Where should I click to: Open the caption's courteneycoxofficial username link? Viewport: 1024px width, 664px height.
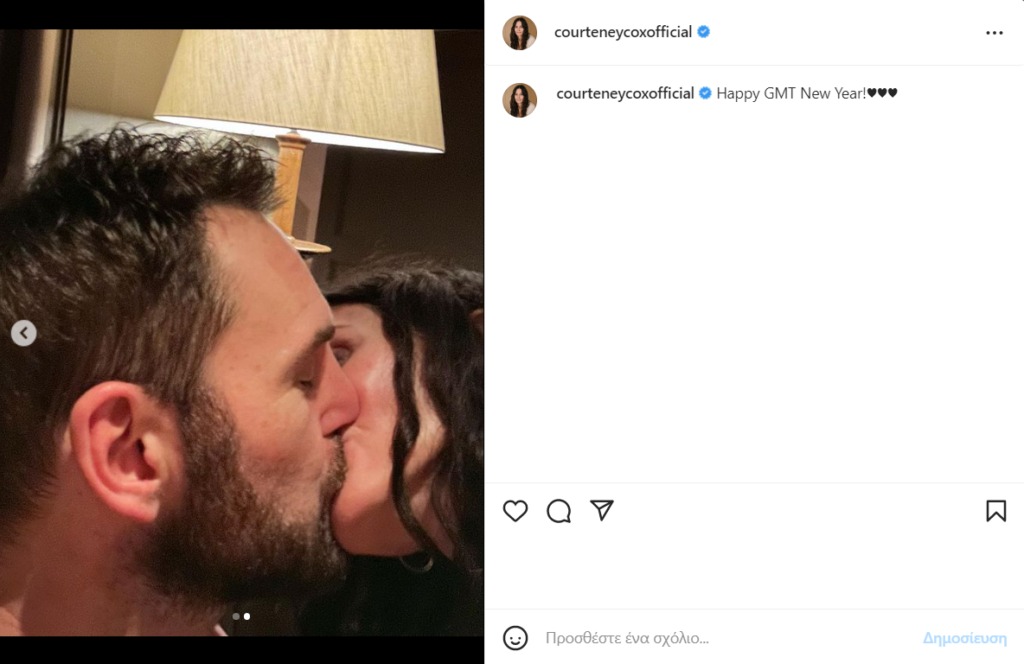[x=624, y=93]
